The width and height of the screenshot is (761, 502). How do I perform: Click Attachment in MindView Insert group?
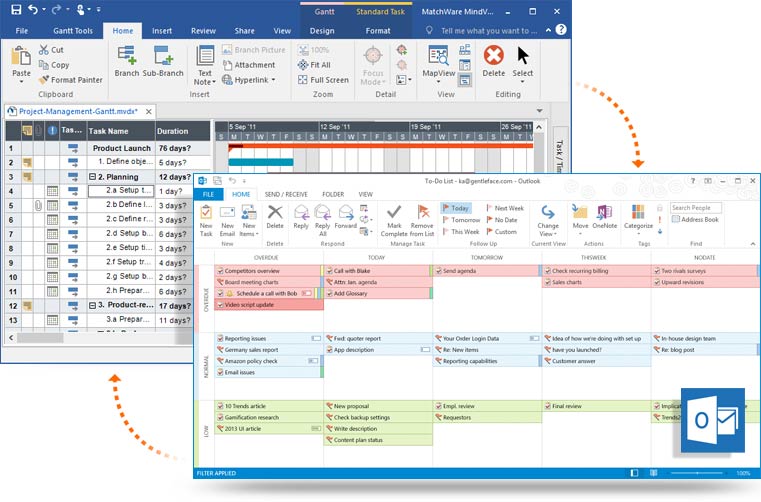pos(249,65)
